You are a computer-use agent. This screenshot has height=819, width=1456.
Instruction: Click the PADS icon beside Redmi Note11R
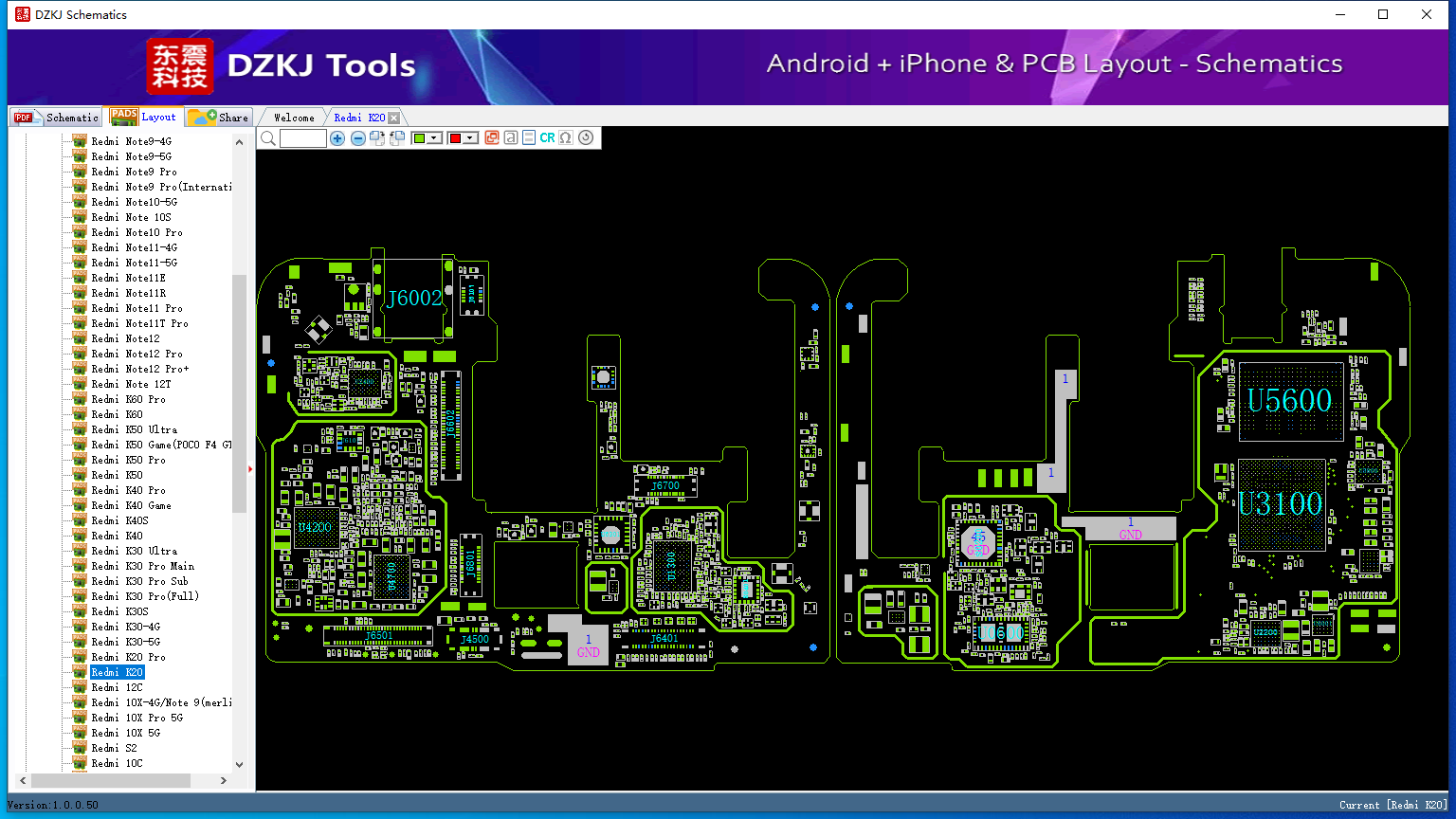[x=80, y=293]
